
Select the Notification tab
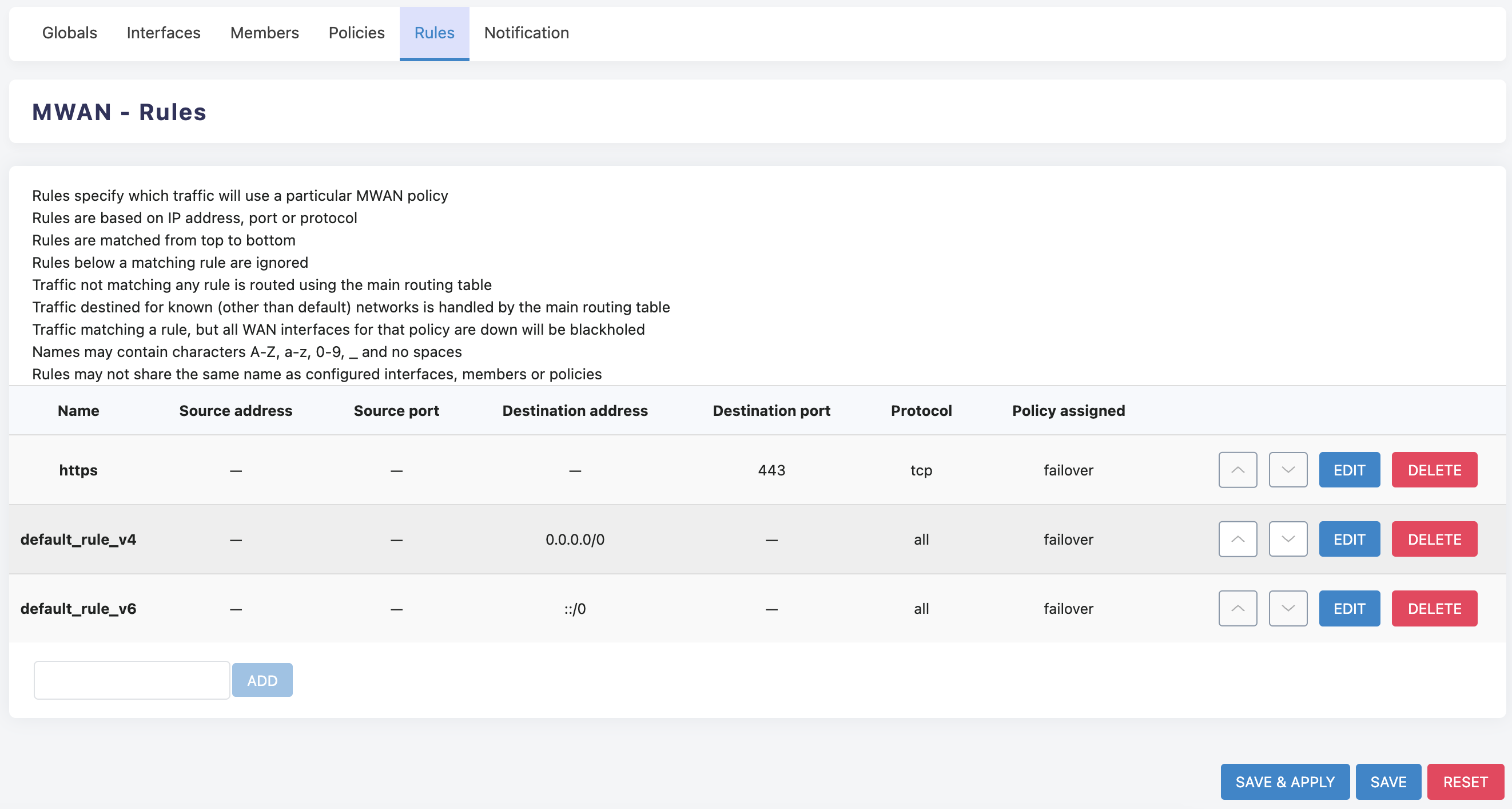point(526,33)
